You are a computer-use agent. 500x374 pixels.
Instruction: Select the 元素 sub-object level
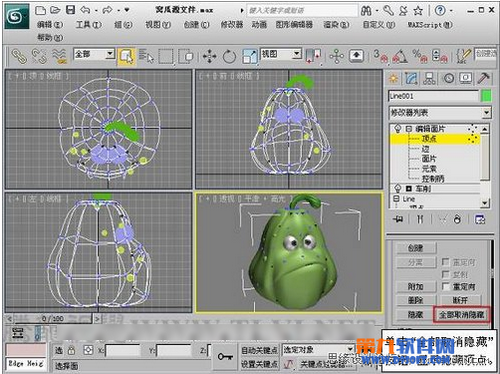[429, 168]
